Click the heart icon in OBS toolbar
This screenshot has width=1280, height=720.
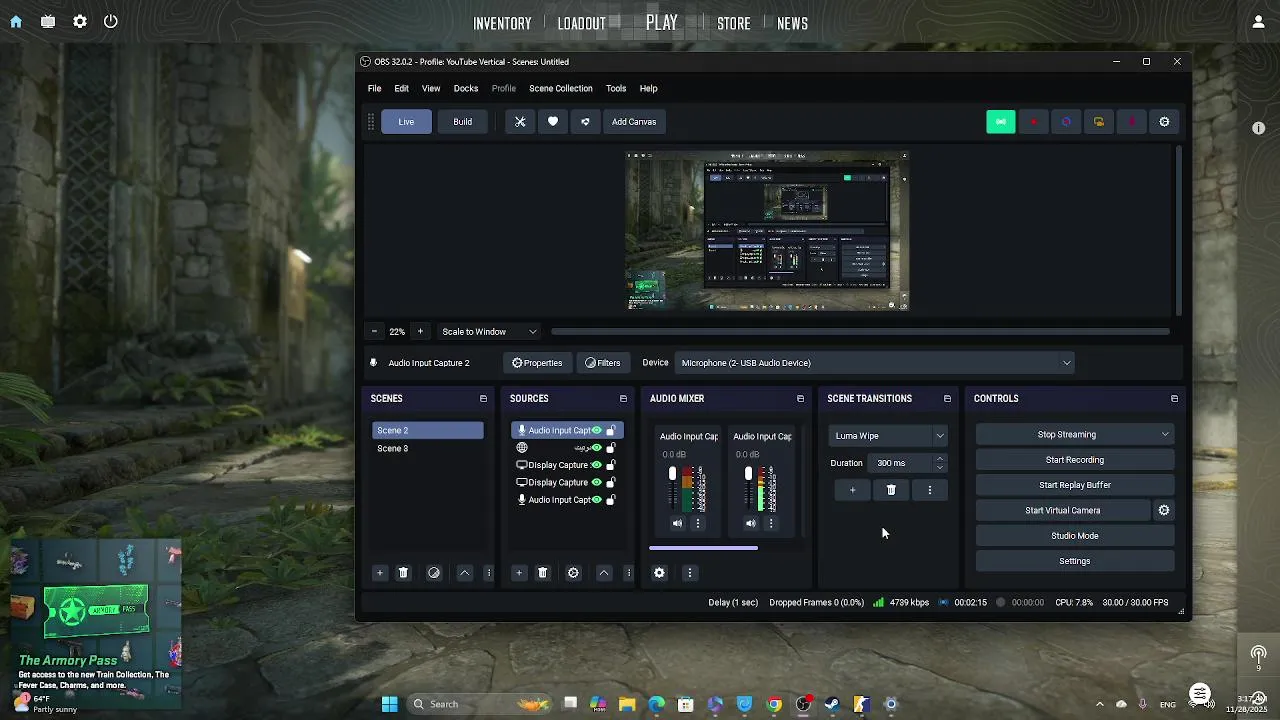coord(553,122)
